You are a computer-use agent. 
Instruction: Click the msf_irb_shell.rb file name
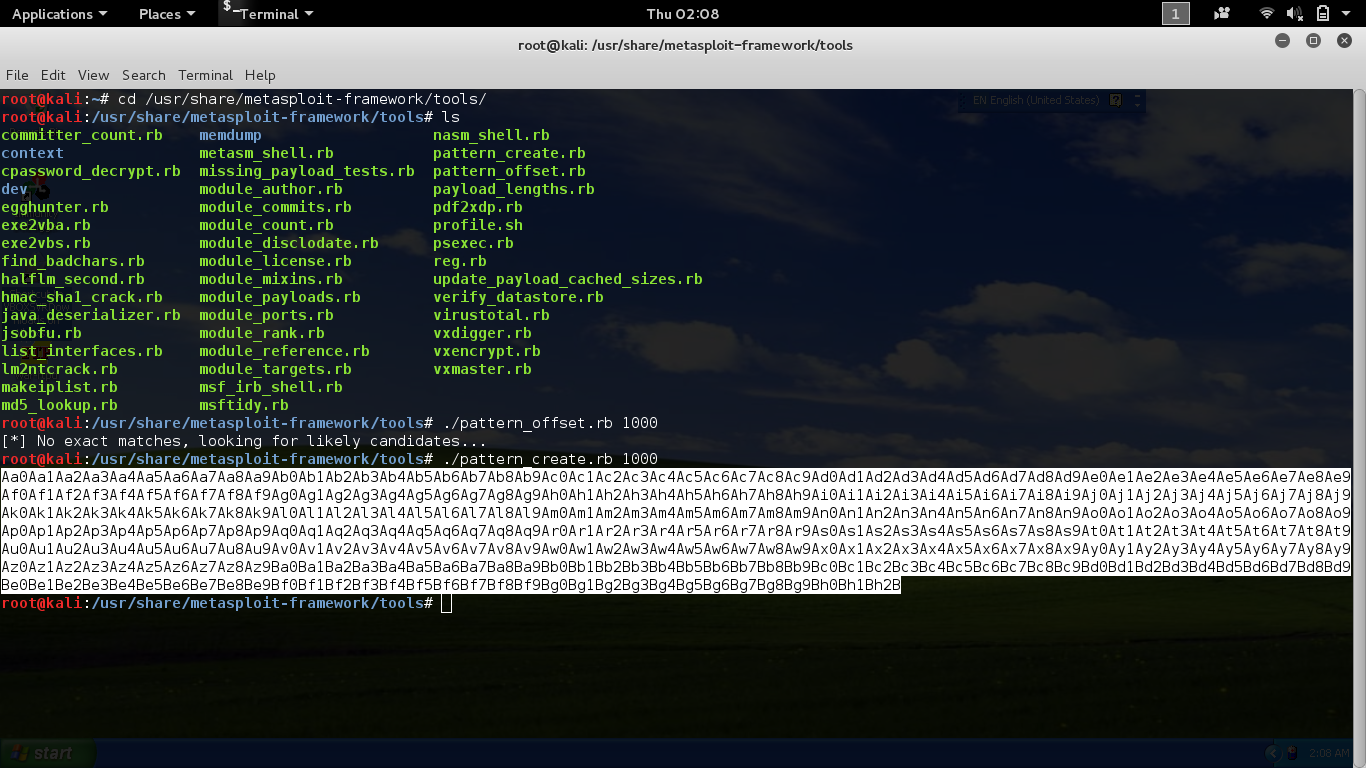(x=271, y=387)
